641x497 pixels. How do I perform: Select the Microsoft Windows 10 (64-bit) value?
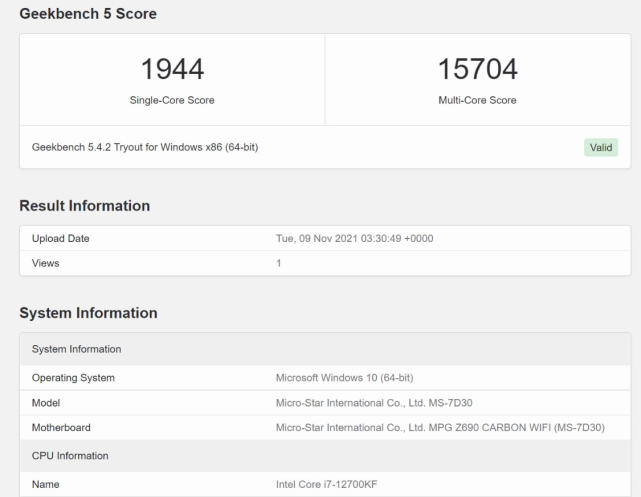[x=344, y=378]
